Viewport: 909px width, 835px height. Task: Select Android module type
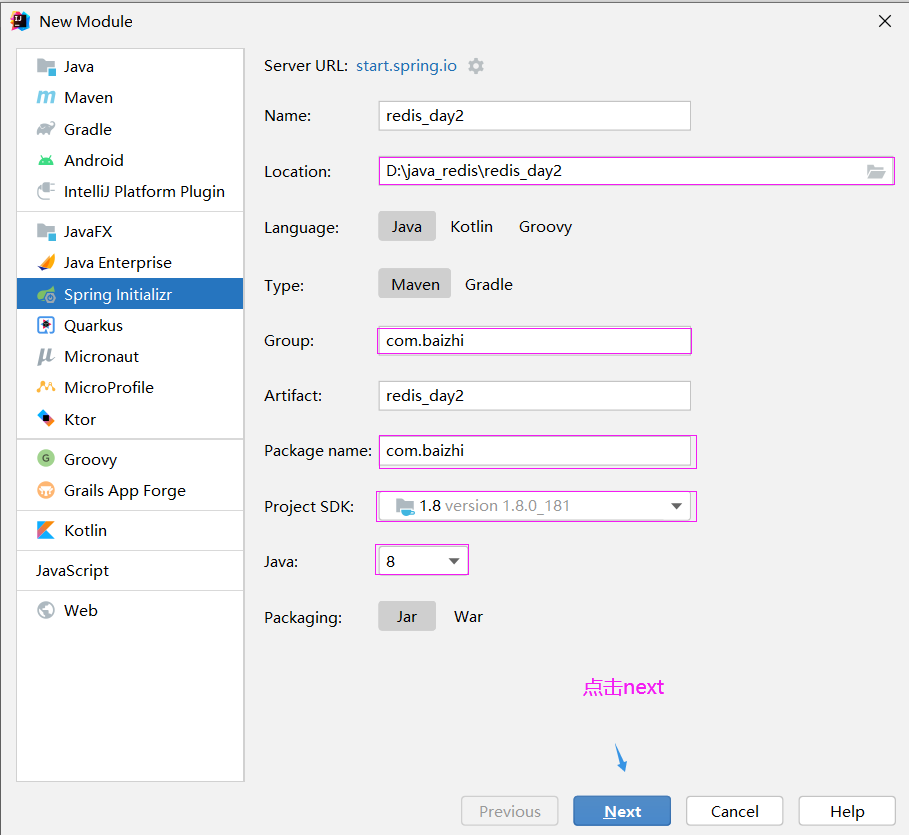[x=130, y=160]
